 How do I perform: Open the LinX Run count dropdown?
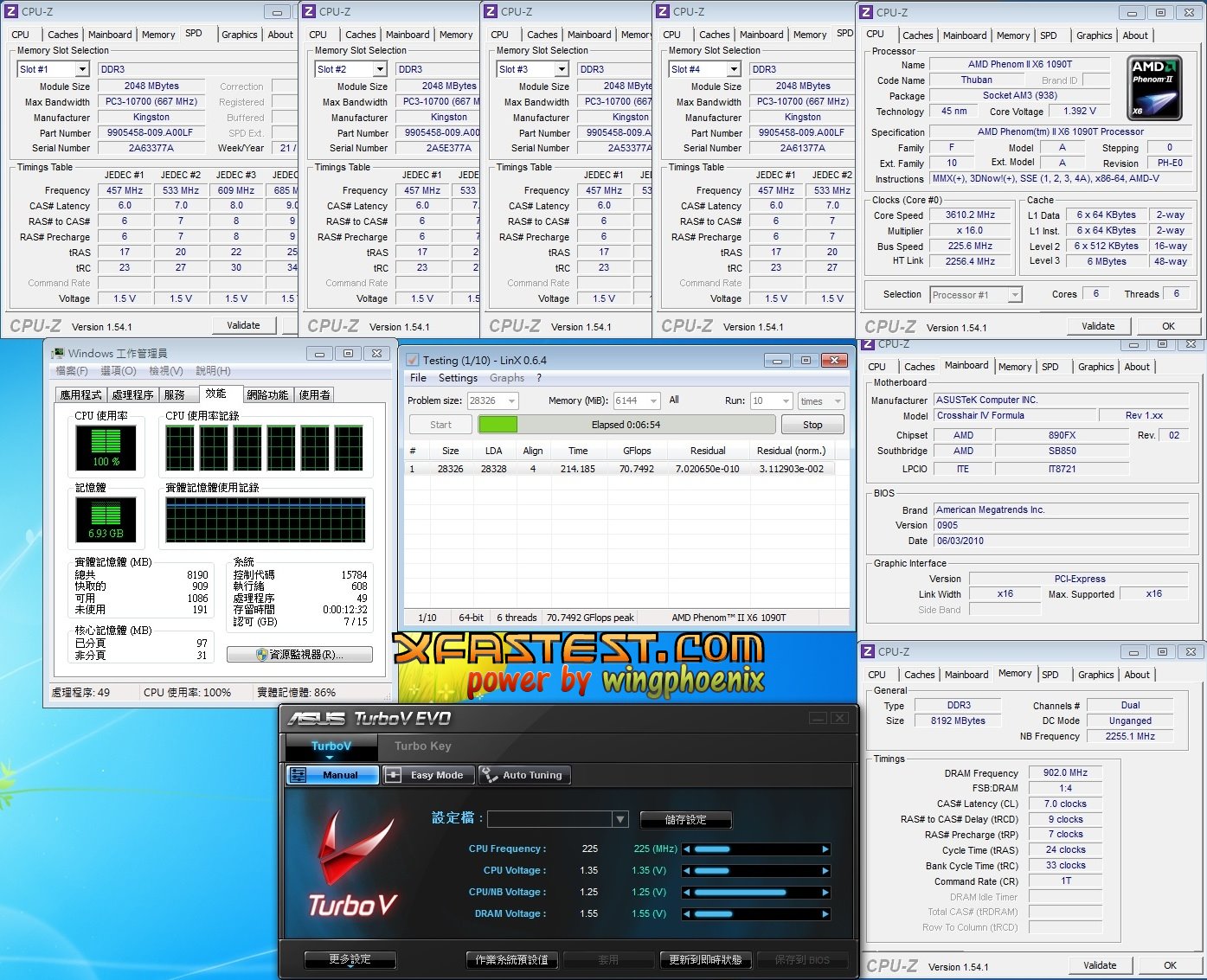pyautogui.click(x=786, y=401)
